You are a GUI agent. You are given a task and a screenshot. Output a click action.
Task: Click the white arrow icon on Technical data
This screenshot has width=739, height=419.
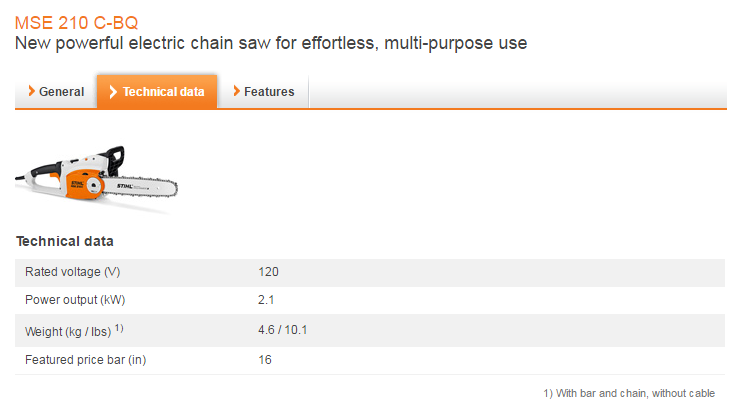click(114, 92)
